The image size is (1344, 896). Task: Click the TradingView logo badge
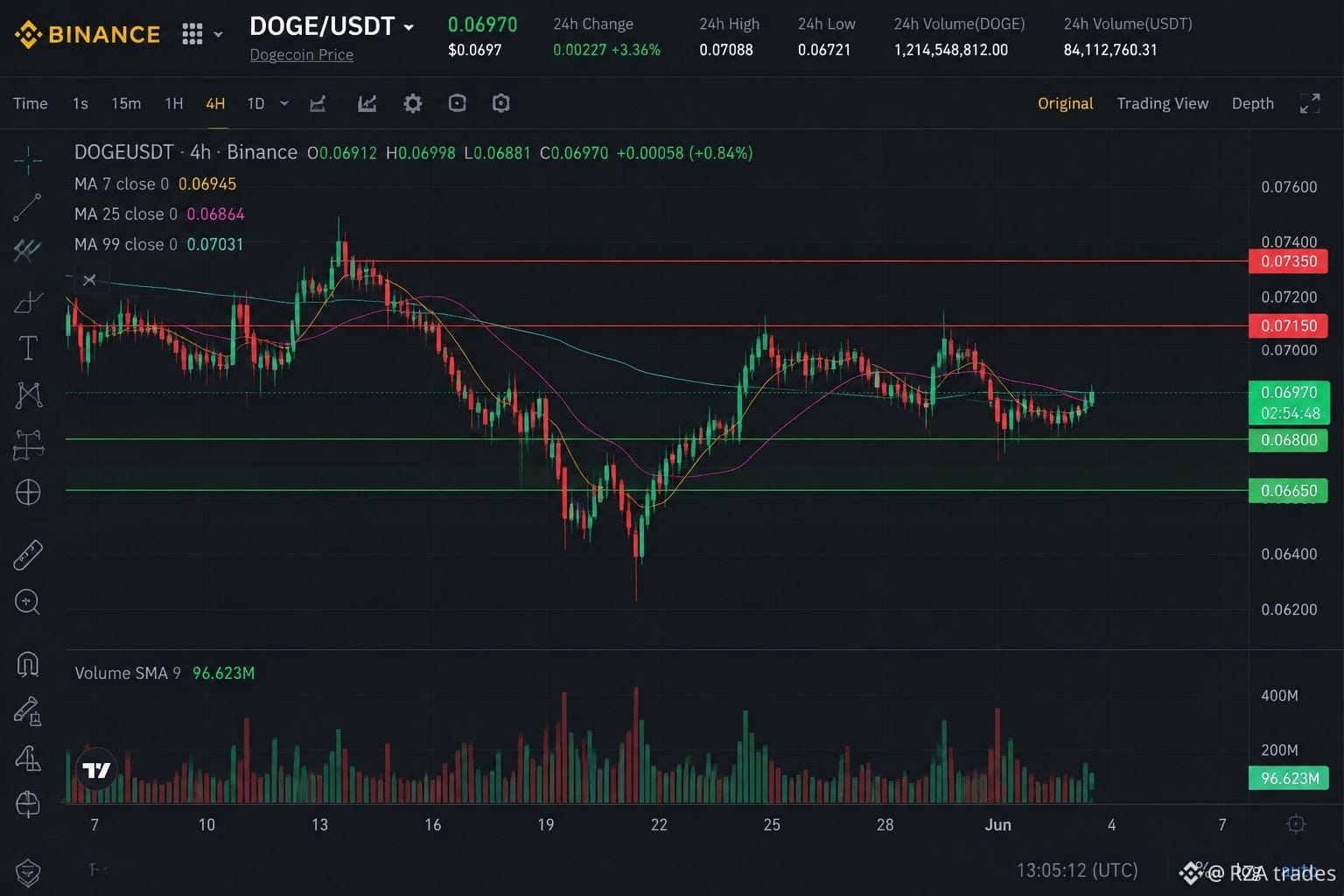coord(96,770)
